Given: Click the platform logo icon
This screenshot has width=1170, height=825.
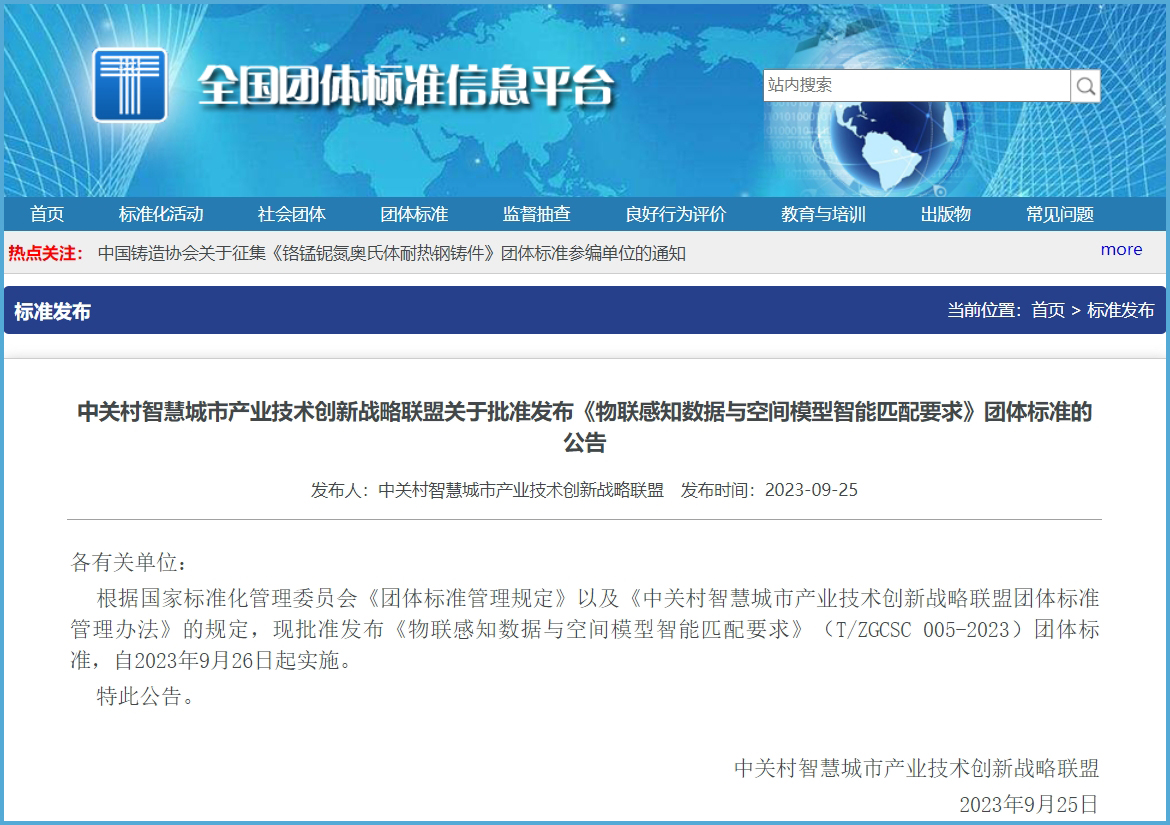Looking at the screenshot, I should 130,85.
